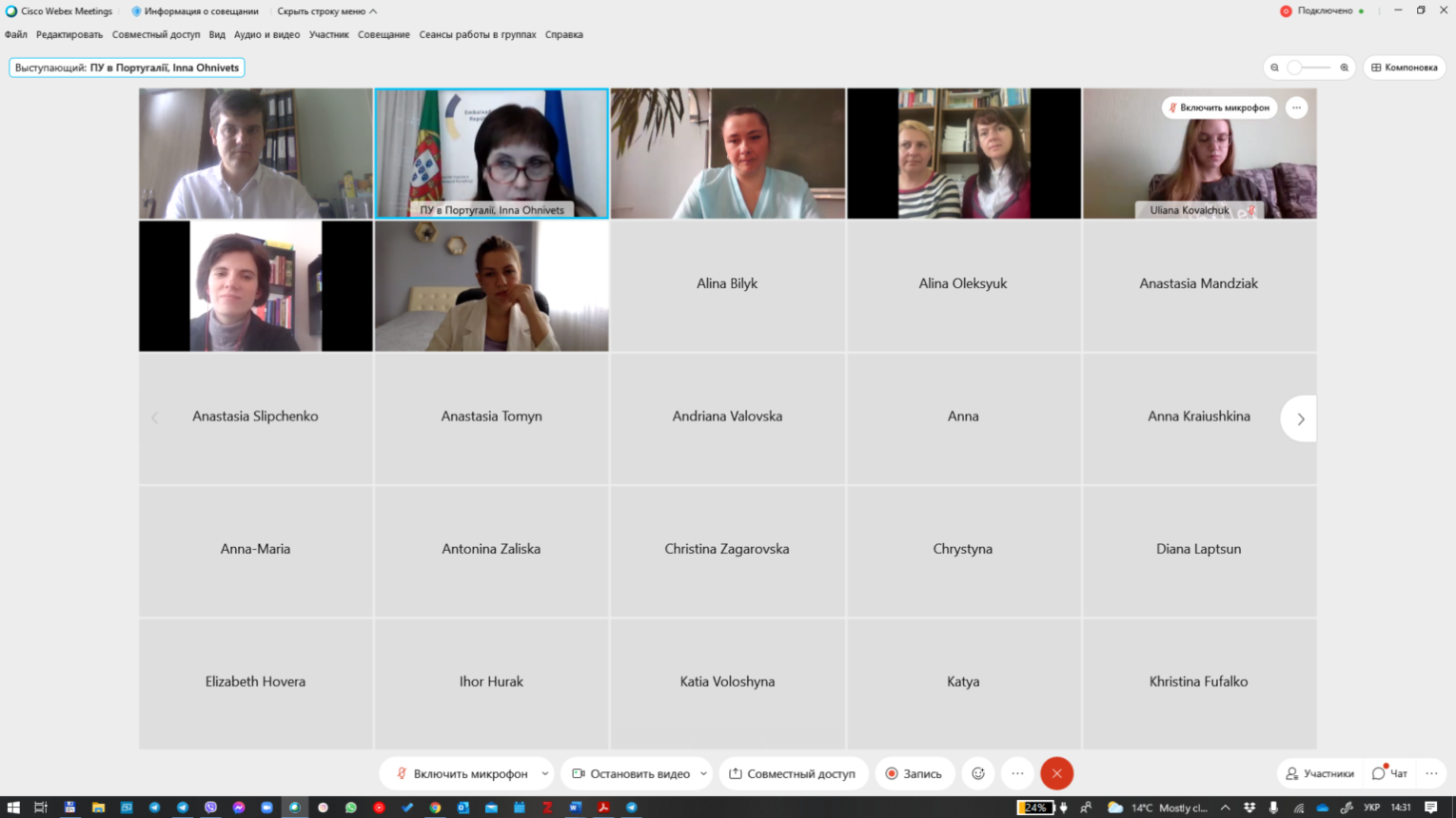This screenshot has height=818, width=1456.
Task: Open the Участники participants panel
Action: tap(1319, 773)
